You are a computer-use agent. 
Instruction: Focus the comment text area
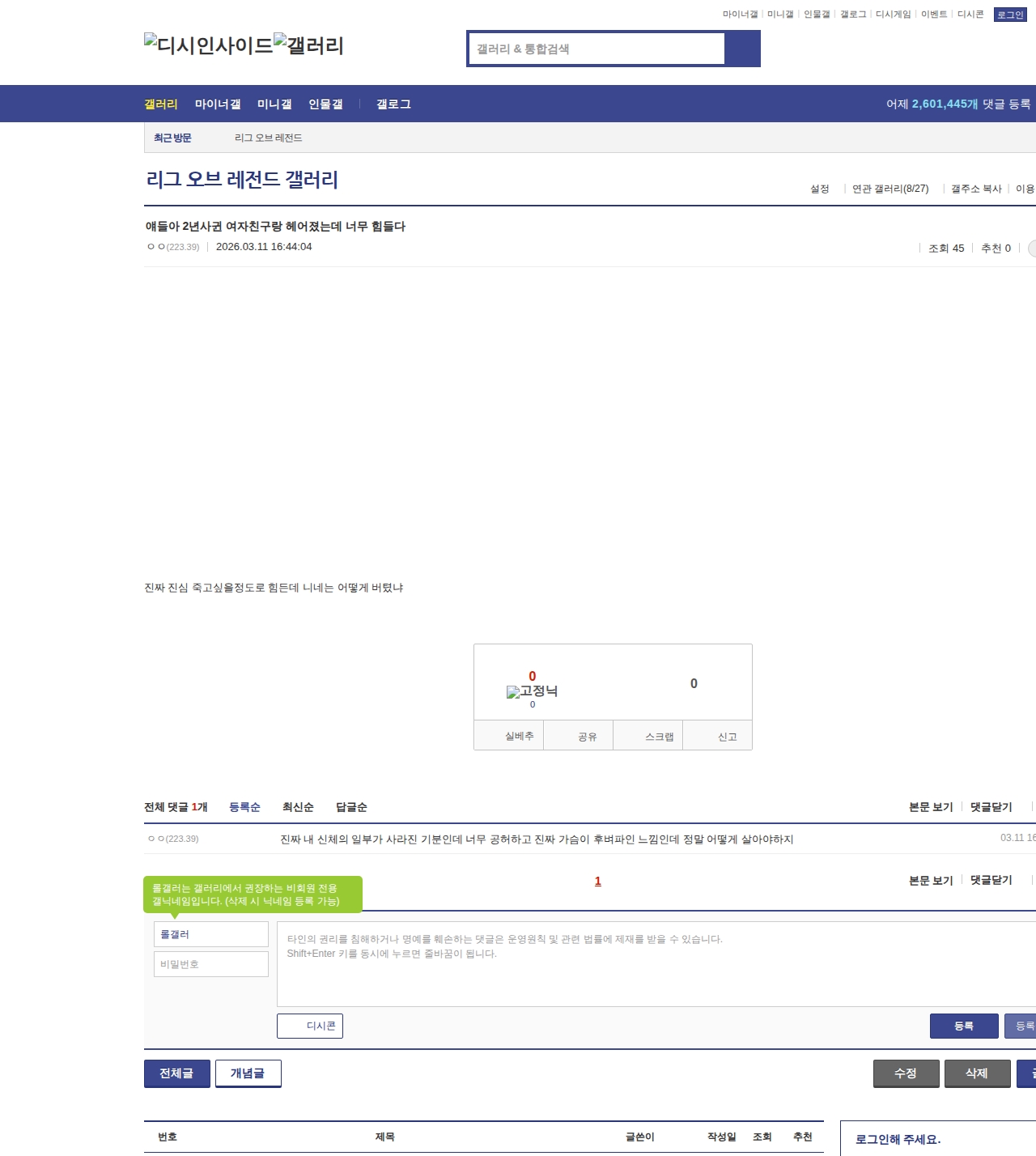click(656, 964)
